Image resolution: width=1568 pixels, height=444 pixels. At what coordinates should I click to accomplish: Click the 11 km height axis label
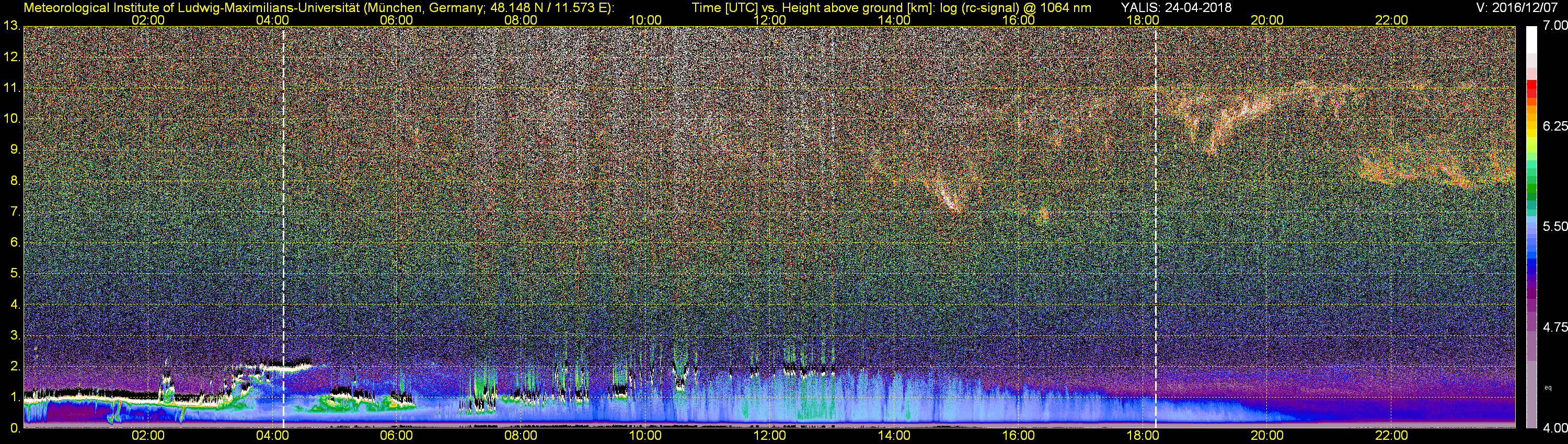(11, 88)
